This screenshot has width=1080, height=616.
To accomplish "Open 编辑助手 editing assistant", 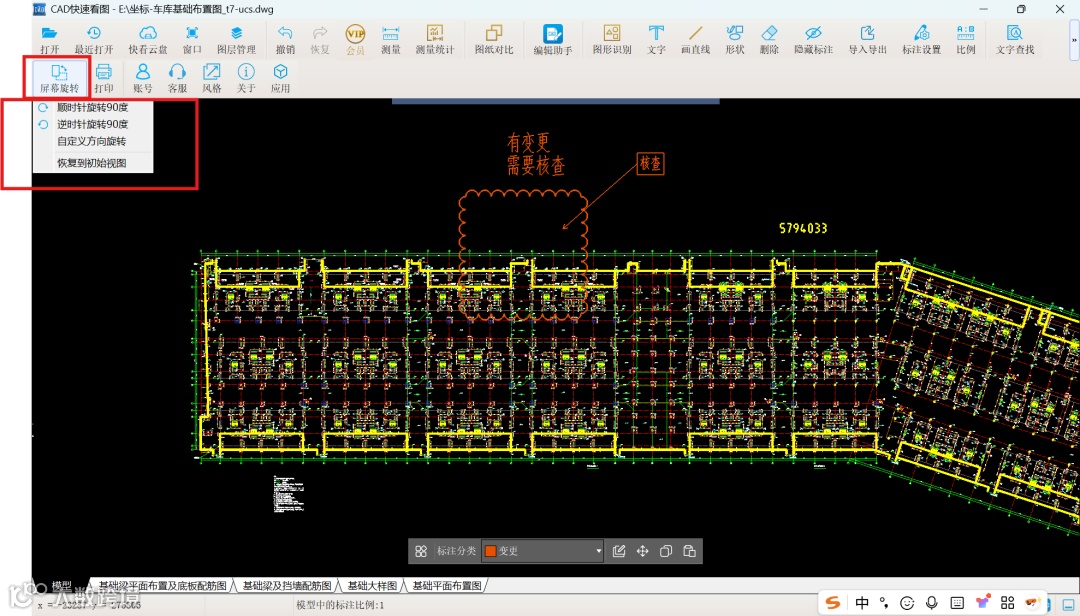I will click(x=553, y=39).
